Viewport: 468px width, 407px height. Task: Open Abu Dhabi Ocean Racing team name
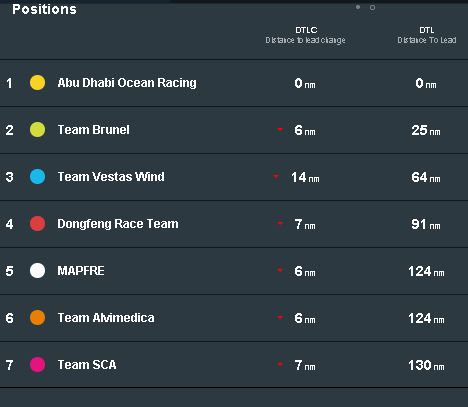[x=127, y=83]
